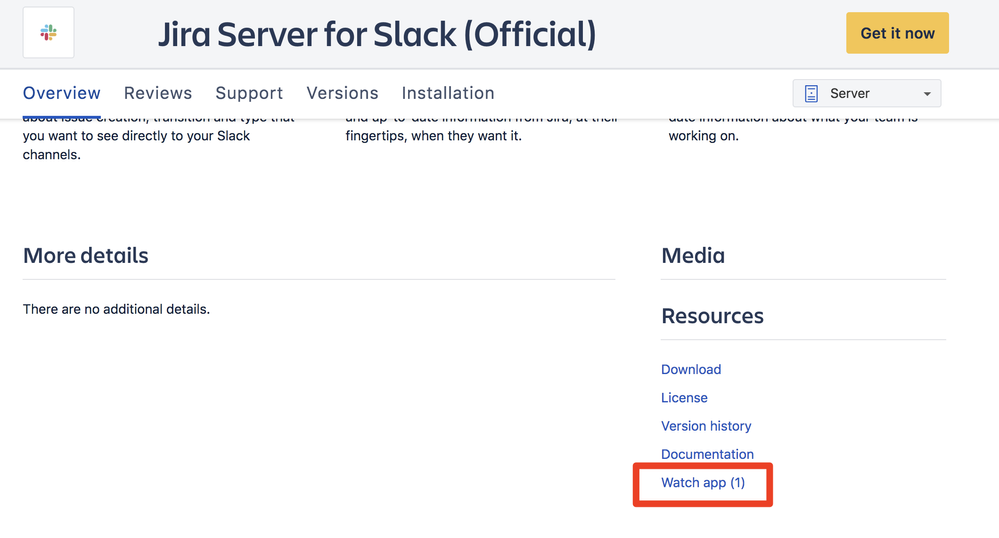Viewport: 999px width, 538px height.
Task: Open the Installation tab
Action: click(448, 93)
